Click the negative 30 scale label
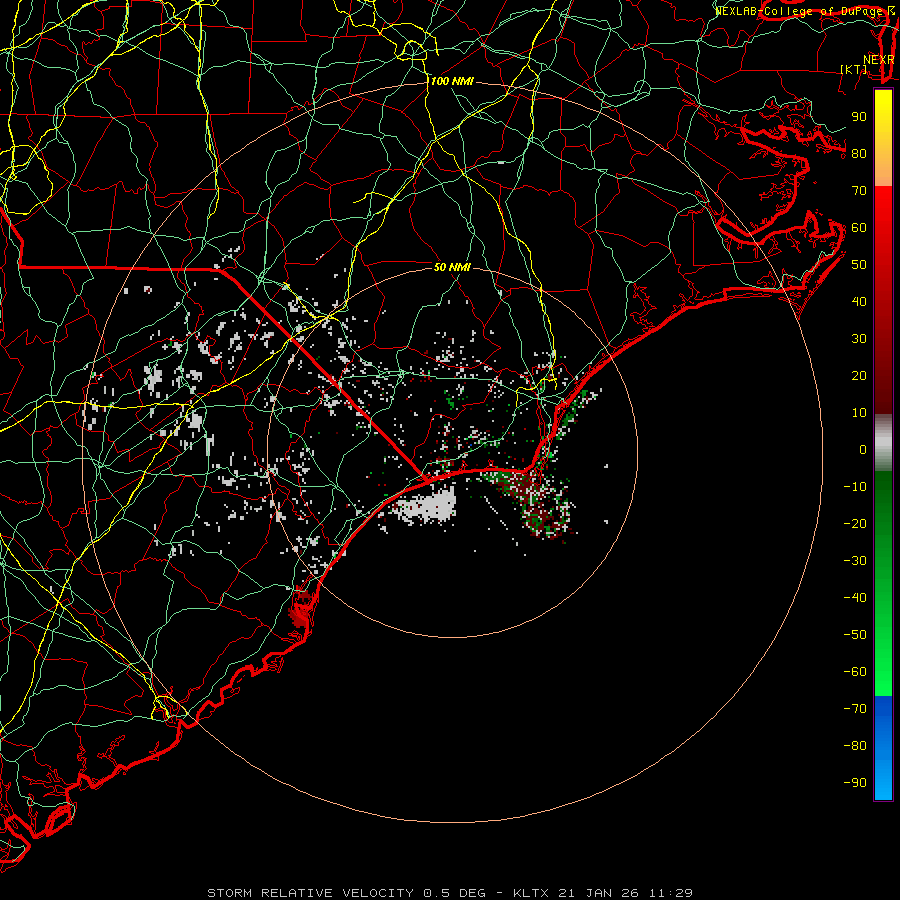900x900 pixels. point(855,561)
